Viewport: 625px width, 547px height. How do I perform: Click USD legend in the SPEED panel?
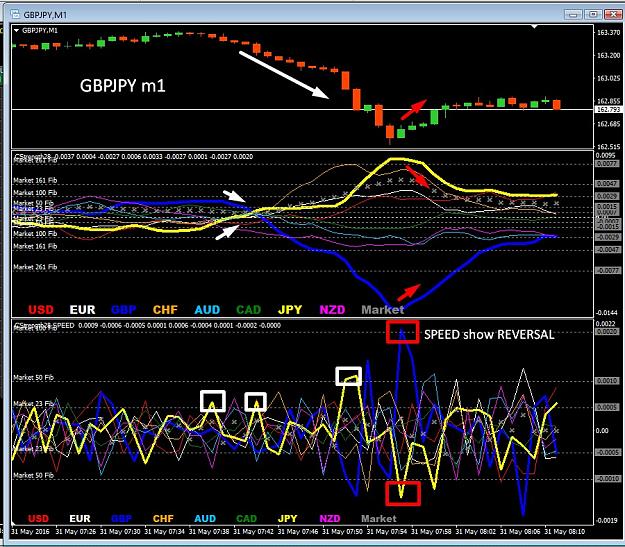coord(38,518)
